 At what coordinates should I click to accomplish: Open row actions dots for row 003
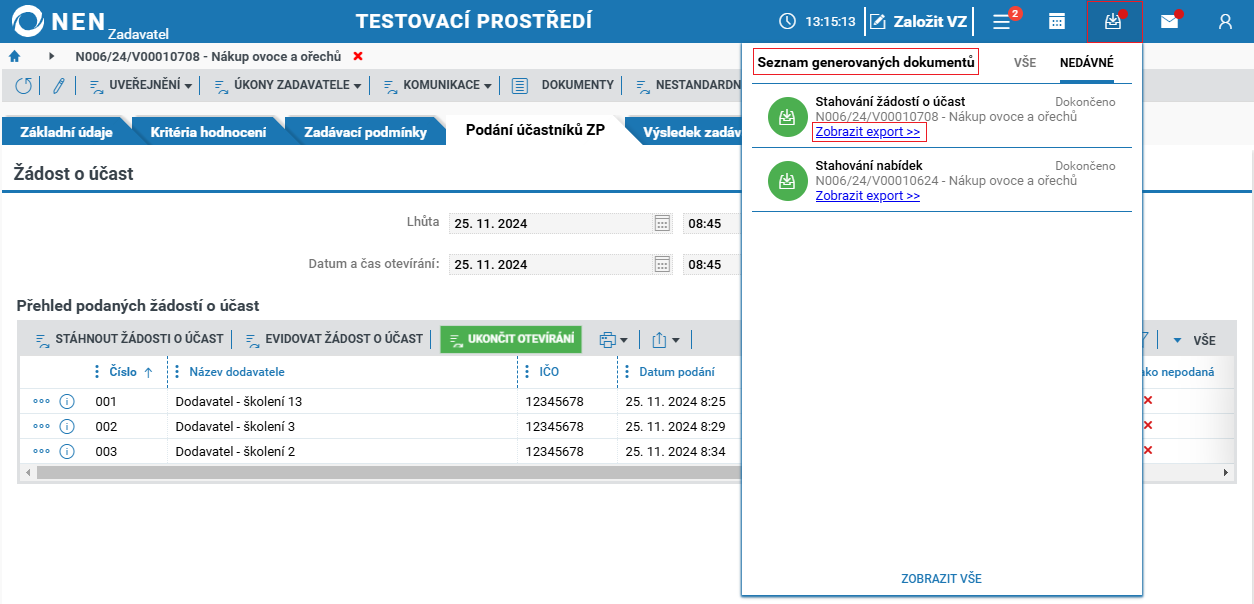point(41,451)
